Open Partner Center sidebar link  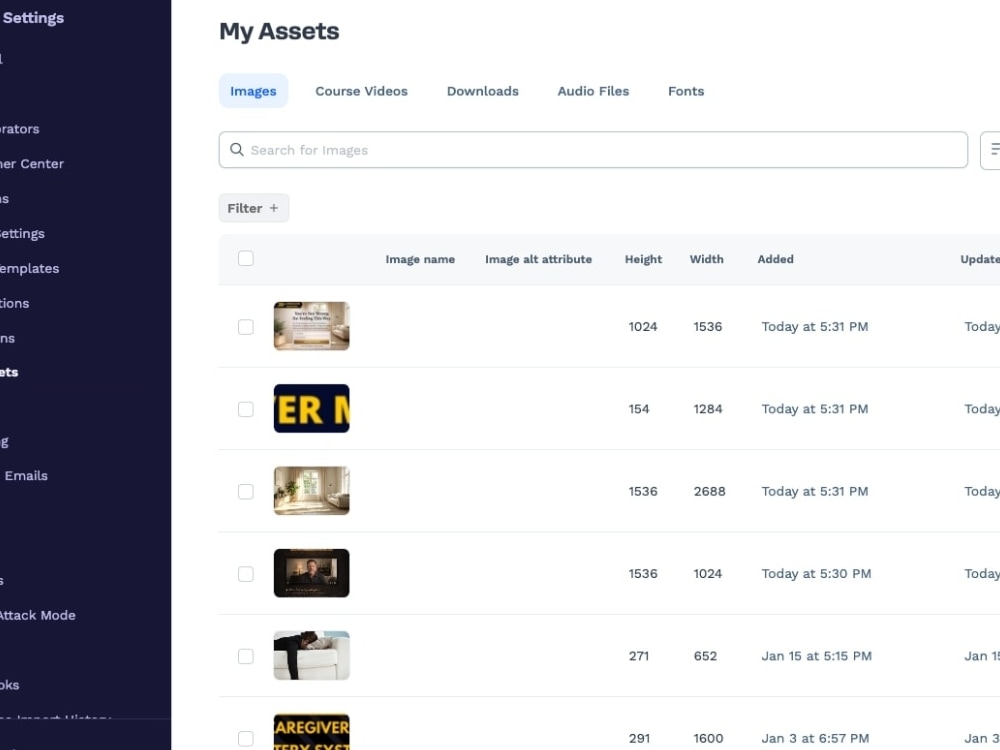32,163
